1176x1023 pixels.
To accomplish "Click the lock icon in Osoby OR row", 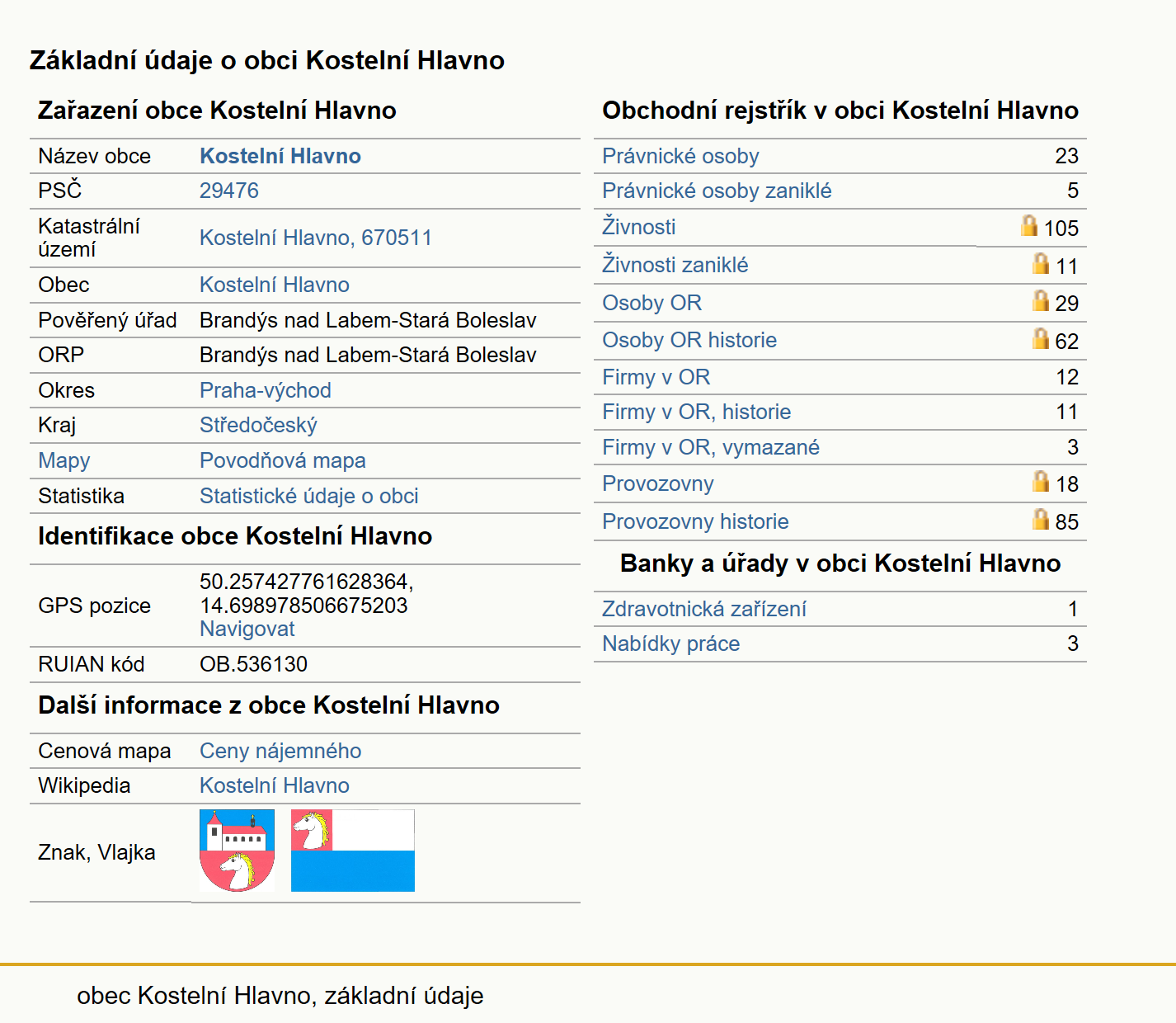I will [x=1041, y=300].
